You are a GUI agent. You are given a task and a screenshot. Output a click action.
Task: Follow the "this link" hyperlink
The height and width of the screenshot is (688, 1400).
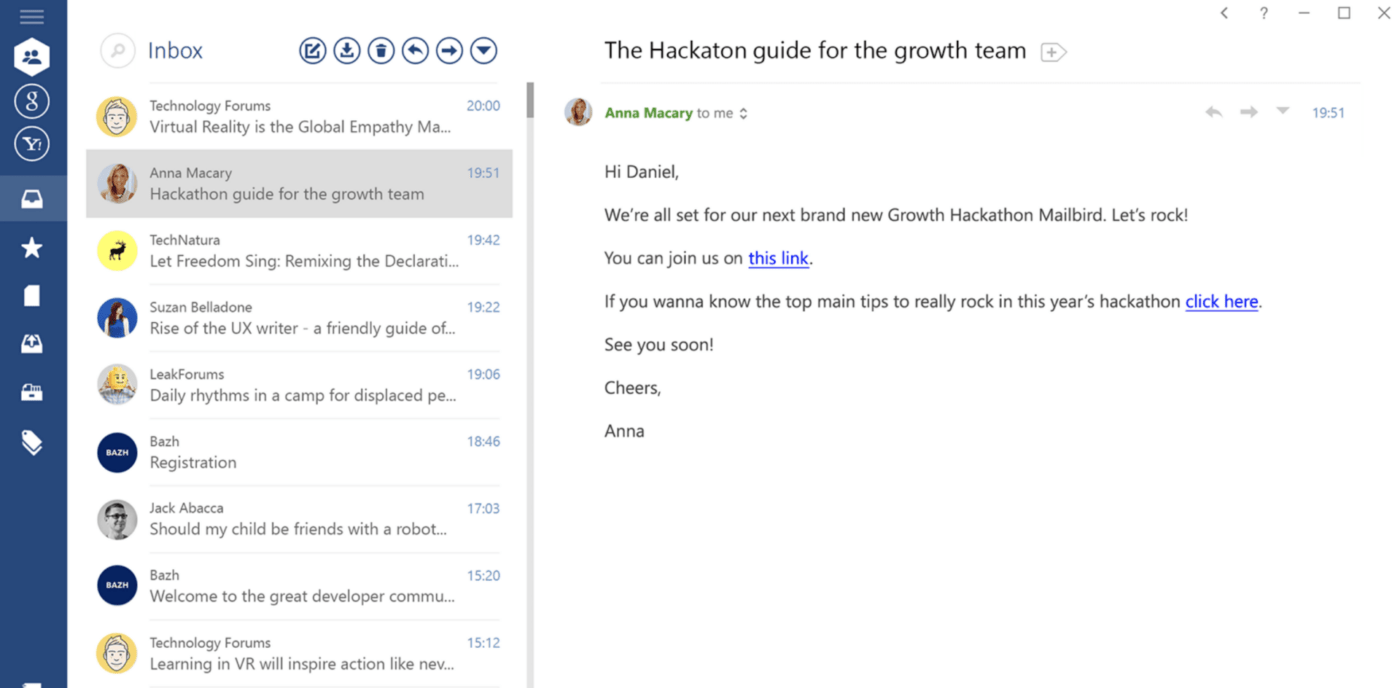pyautogui.click(x=778, y=258)
